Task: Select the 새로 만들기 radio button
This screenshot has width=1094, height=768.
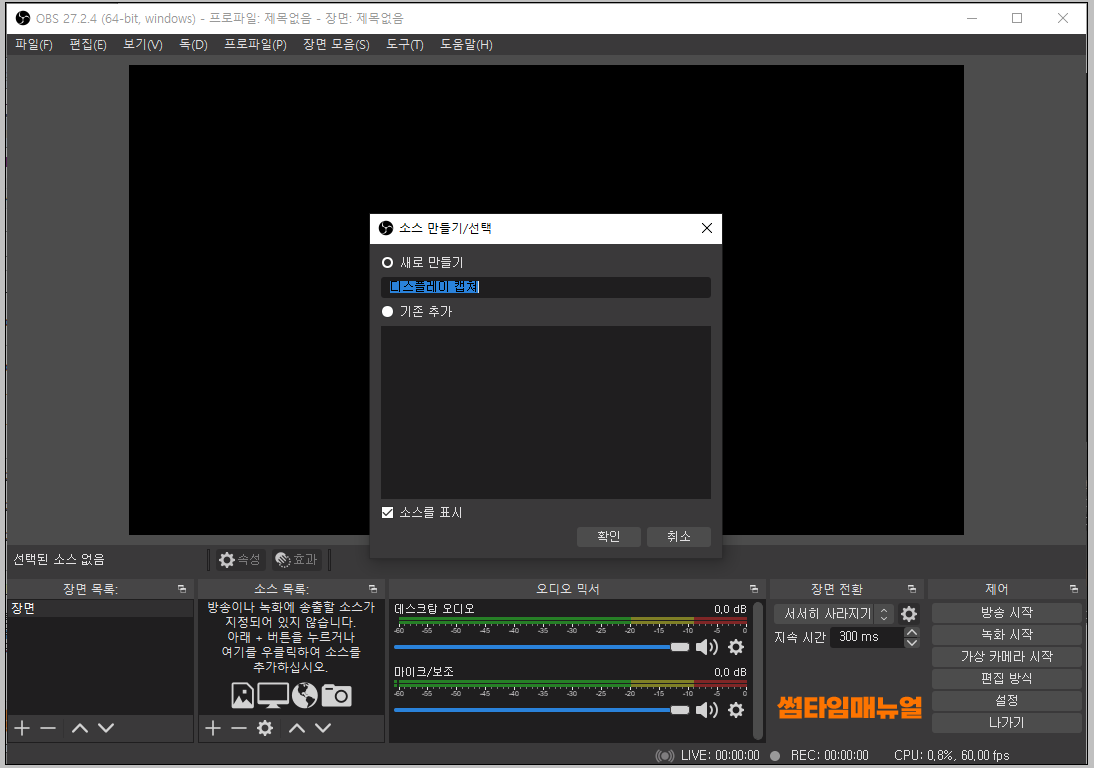Action: [x=387, y=263]
